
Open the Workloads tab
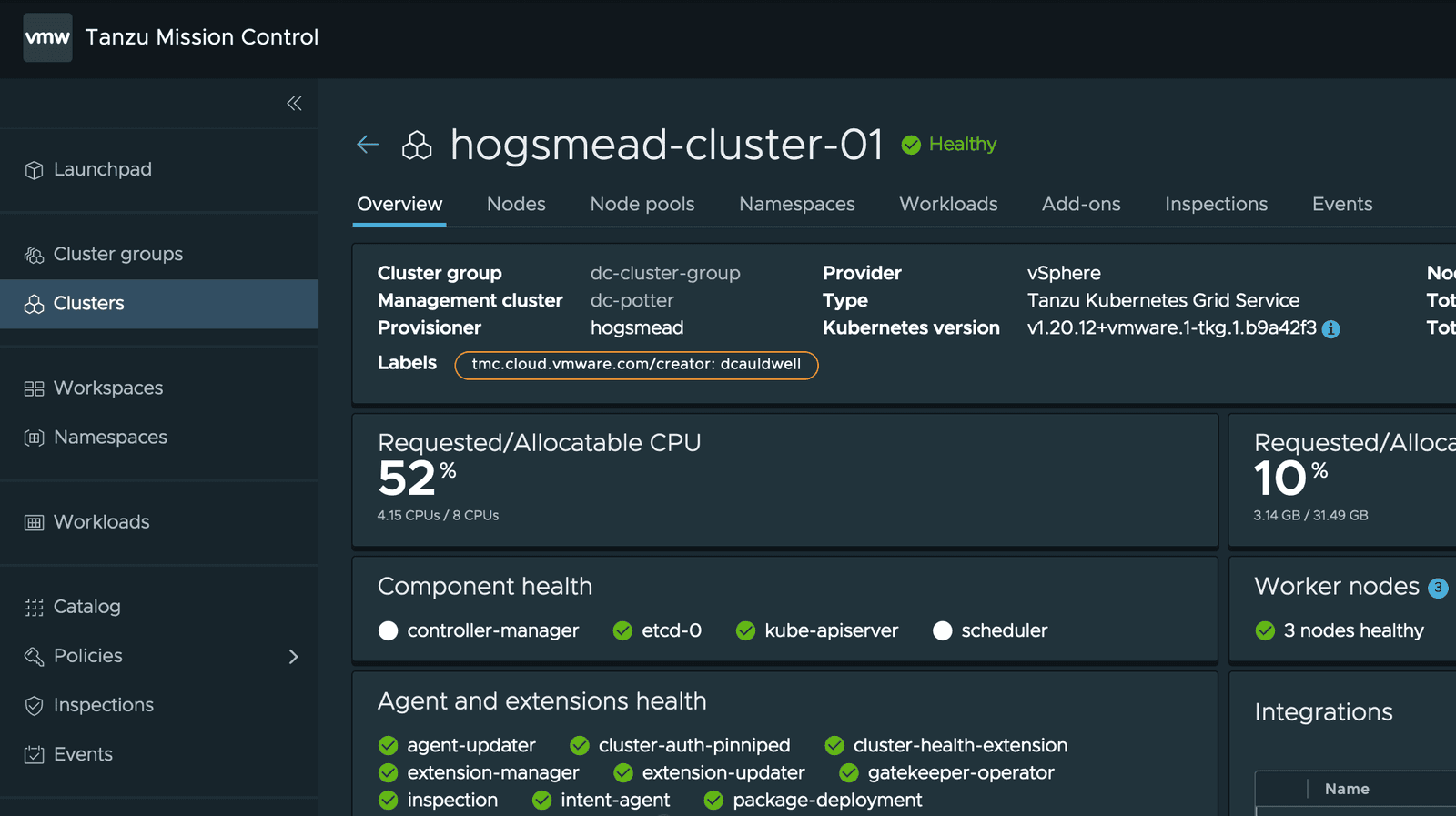click(948, 204)
